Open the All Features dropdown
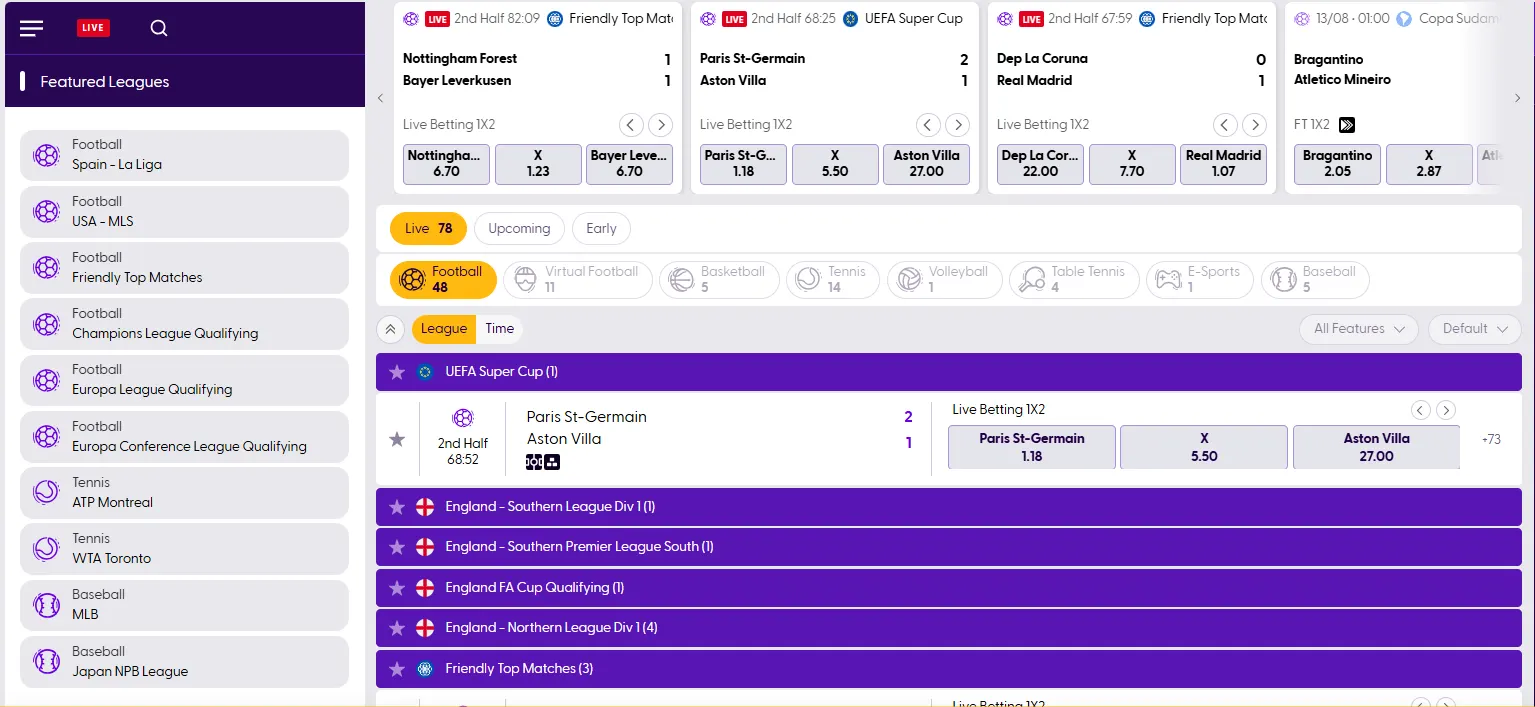The width and height of the screenshot is (1535, 707). click(1359, 329)
